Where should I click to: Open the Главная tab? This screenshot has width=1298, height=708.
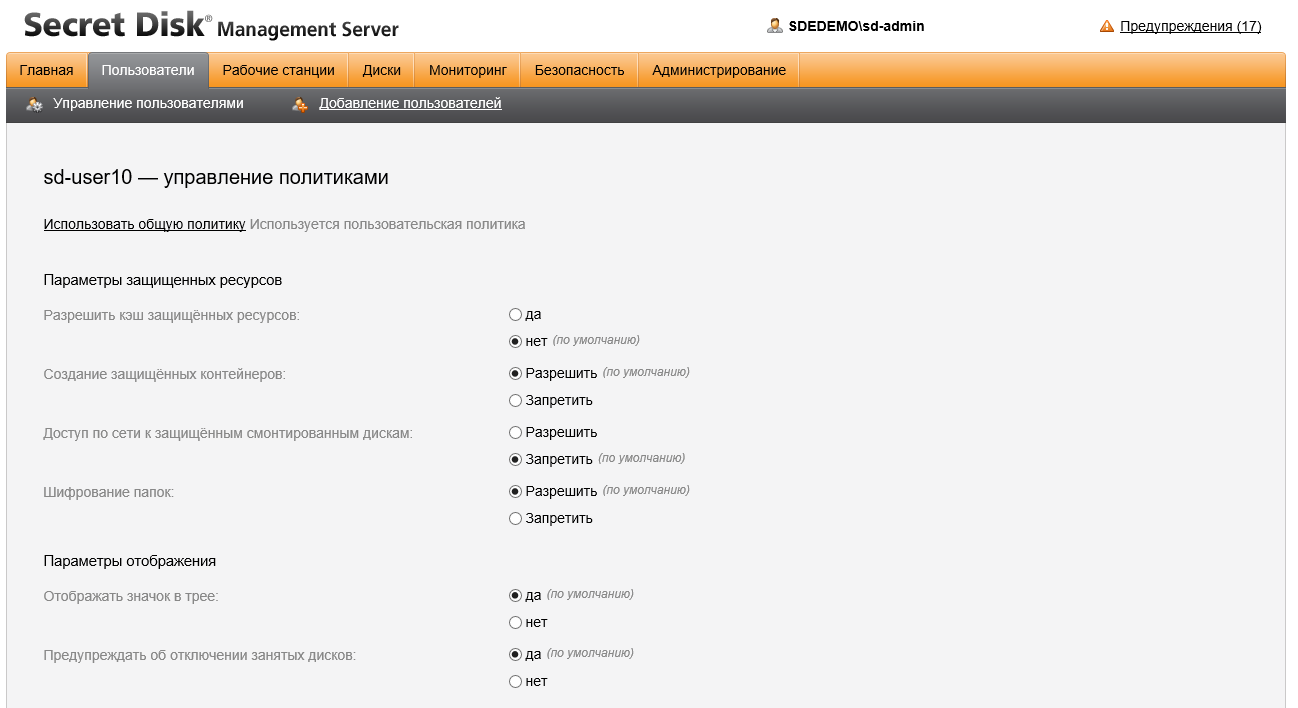coord(46,70)
